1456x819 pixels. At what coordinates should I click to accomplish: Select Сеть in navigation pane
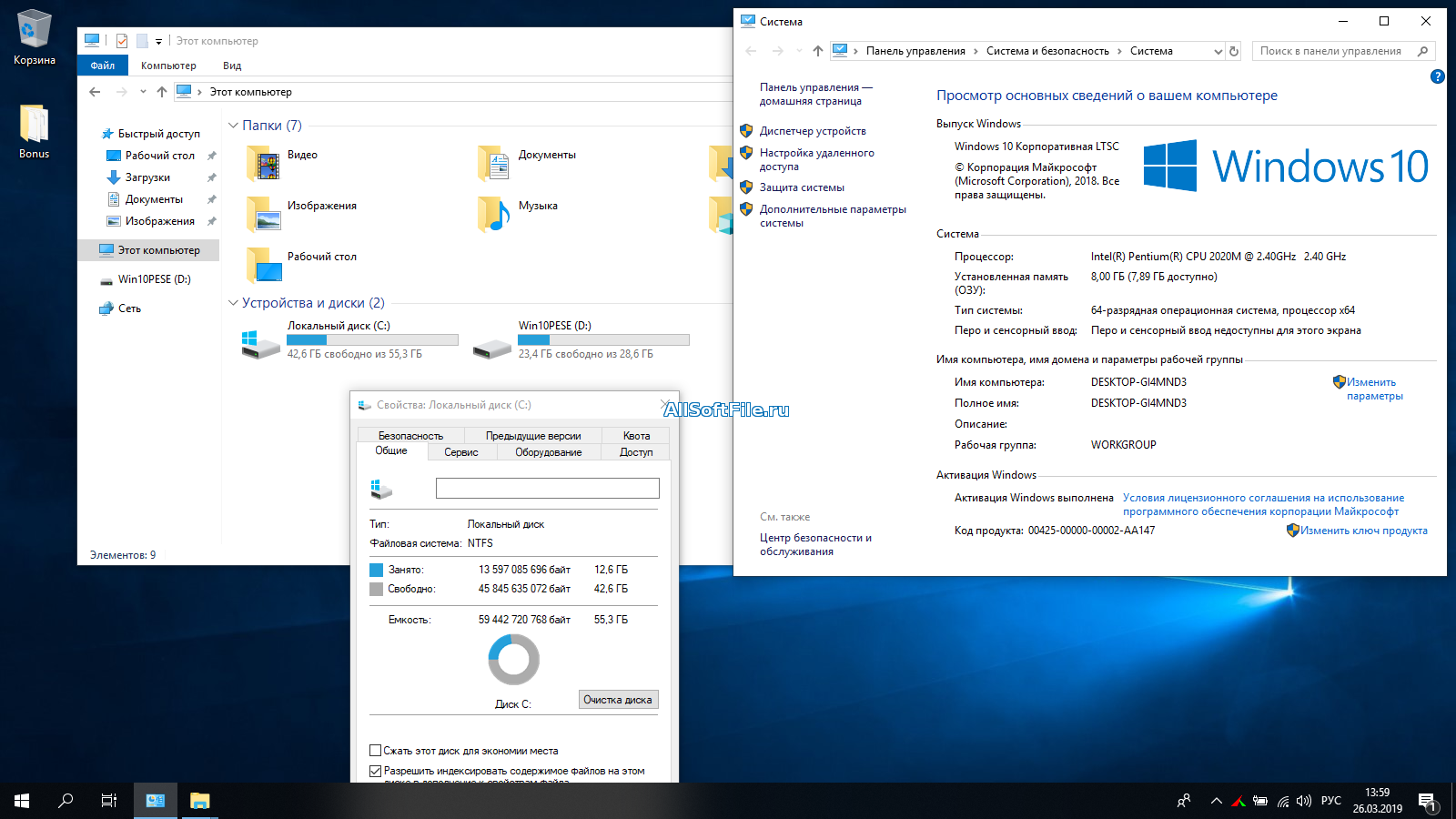pos(129,308)
